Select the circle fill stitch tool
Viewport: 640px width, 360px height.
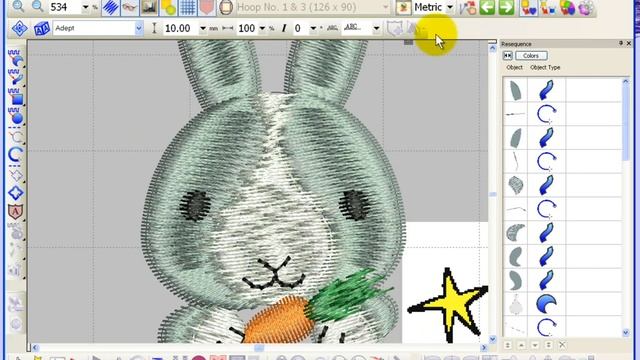16,116
